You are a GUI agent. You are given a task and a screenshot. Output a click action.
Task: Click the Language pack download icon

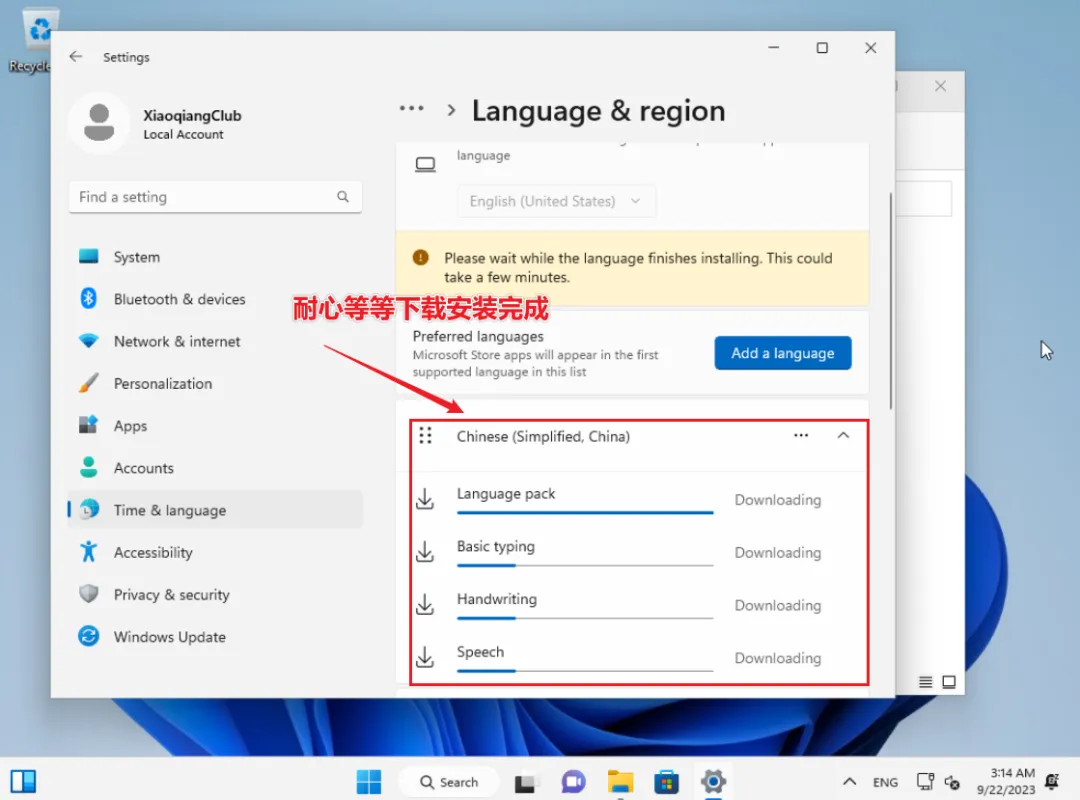click(x=425, y=499)
